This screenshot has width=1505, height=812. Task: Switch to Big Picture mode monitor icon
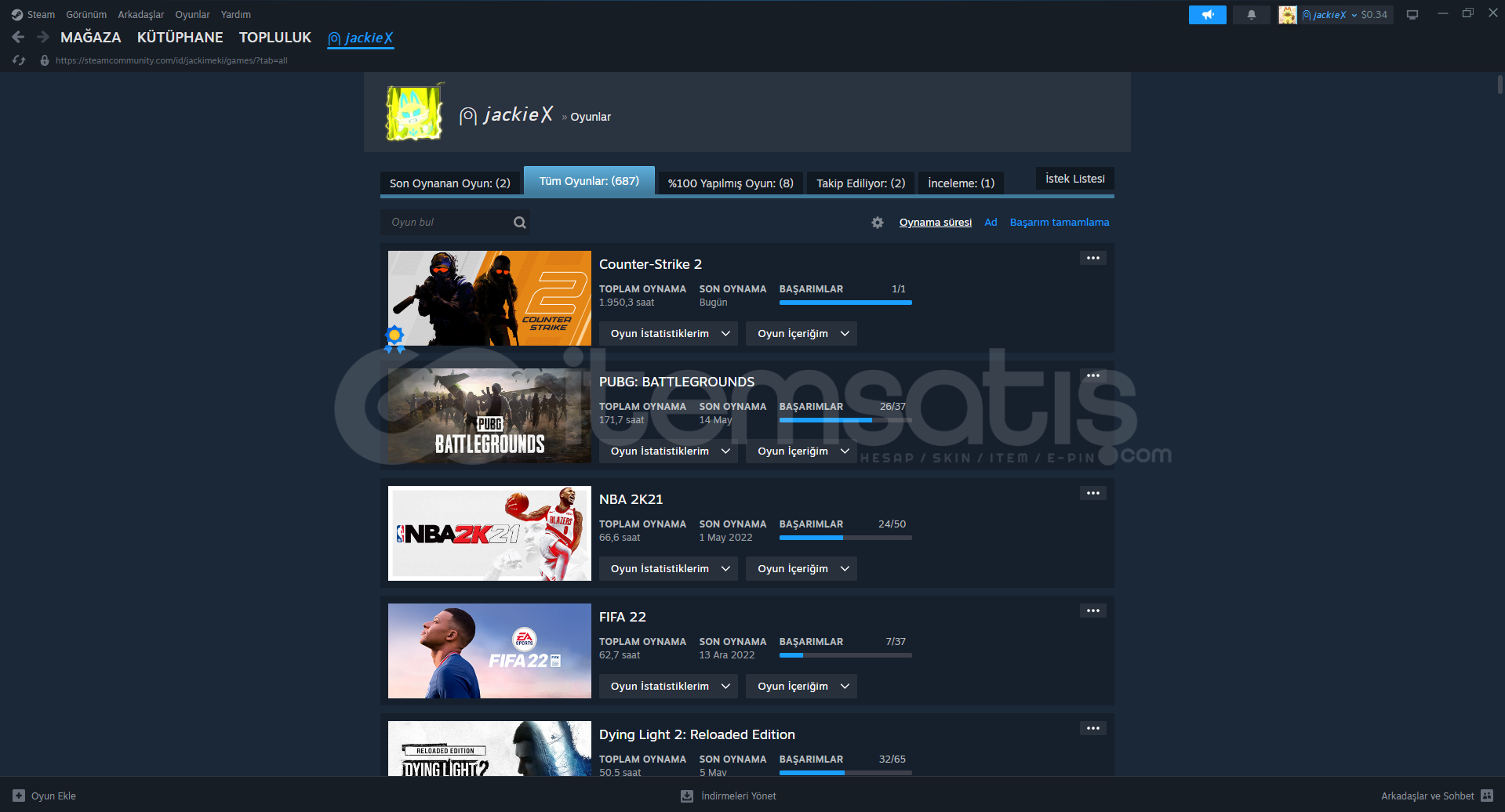[1412, 15]
